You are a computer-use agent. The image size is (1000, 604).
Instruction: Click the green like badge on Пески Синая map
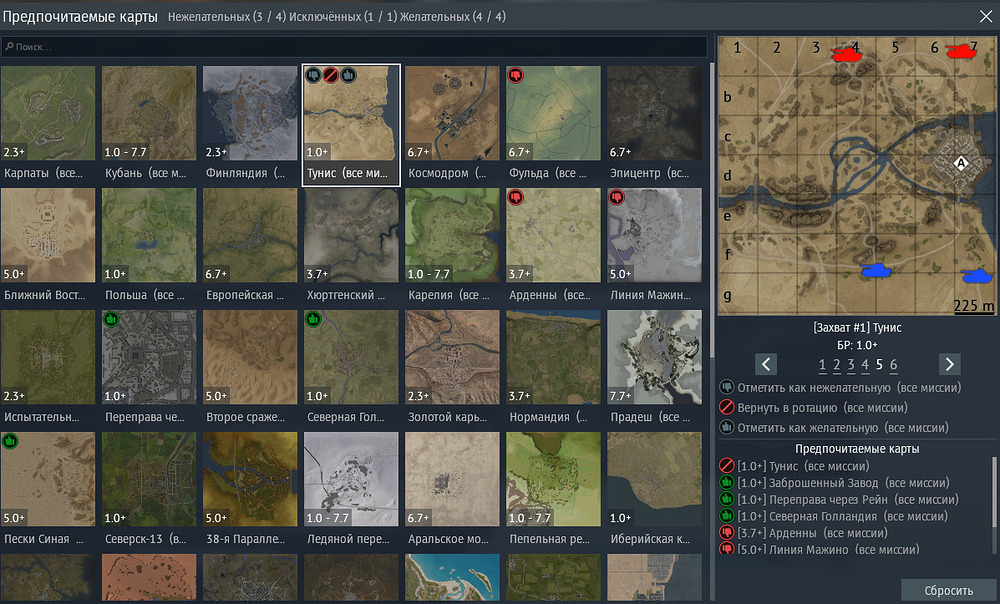(10, 441)
